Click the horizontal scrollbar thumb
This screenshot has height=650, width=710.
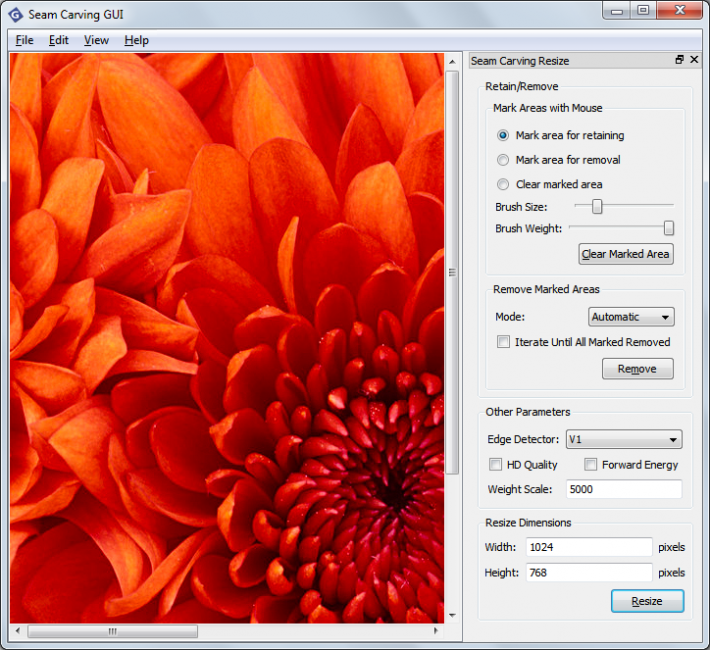click(x=112, y=631)
